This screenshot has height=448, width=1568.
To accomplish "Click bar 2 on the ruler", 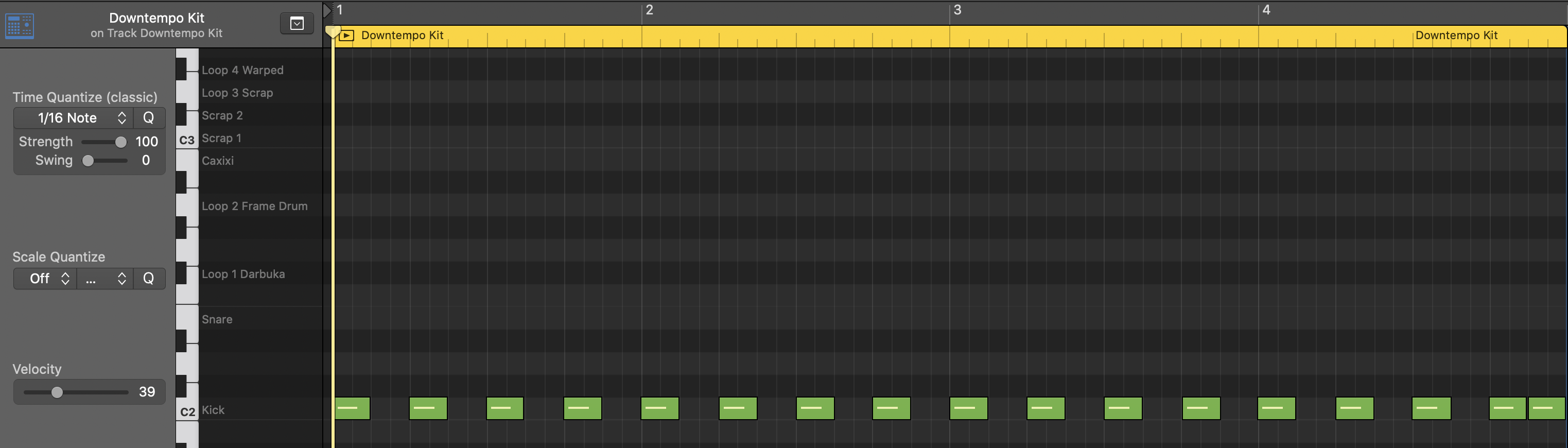I will point(650,10).
